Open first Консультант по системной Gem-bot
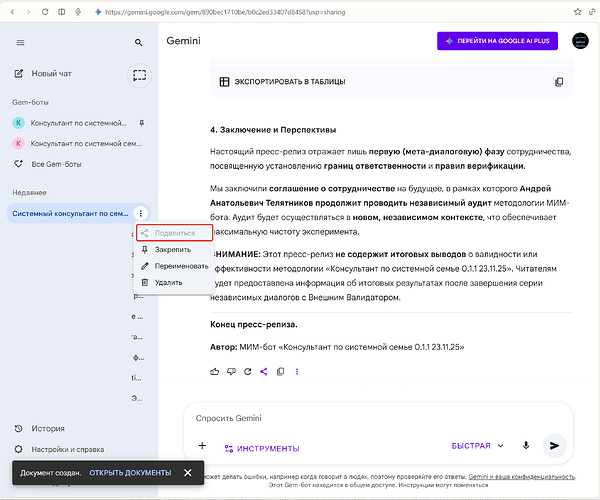600x500 pixels. click(70, 123)
